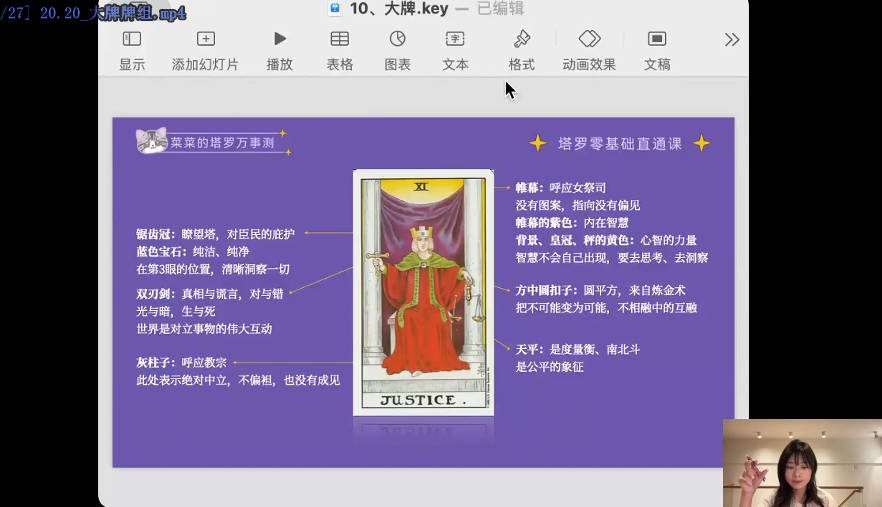Click the 天平 text block on slide

click(577, 358)
